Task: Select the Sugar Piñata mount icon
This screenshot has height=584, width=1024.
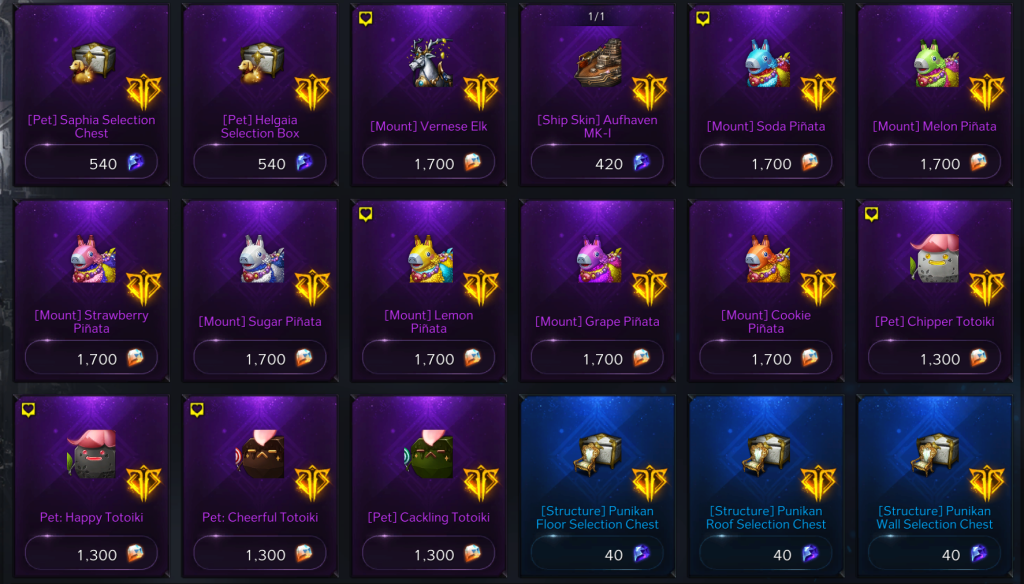Action: coord(261,259)
